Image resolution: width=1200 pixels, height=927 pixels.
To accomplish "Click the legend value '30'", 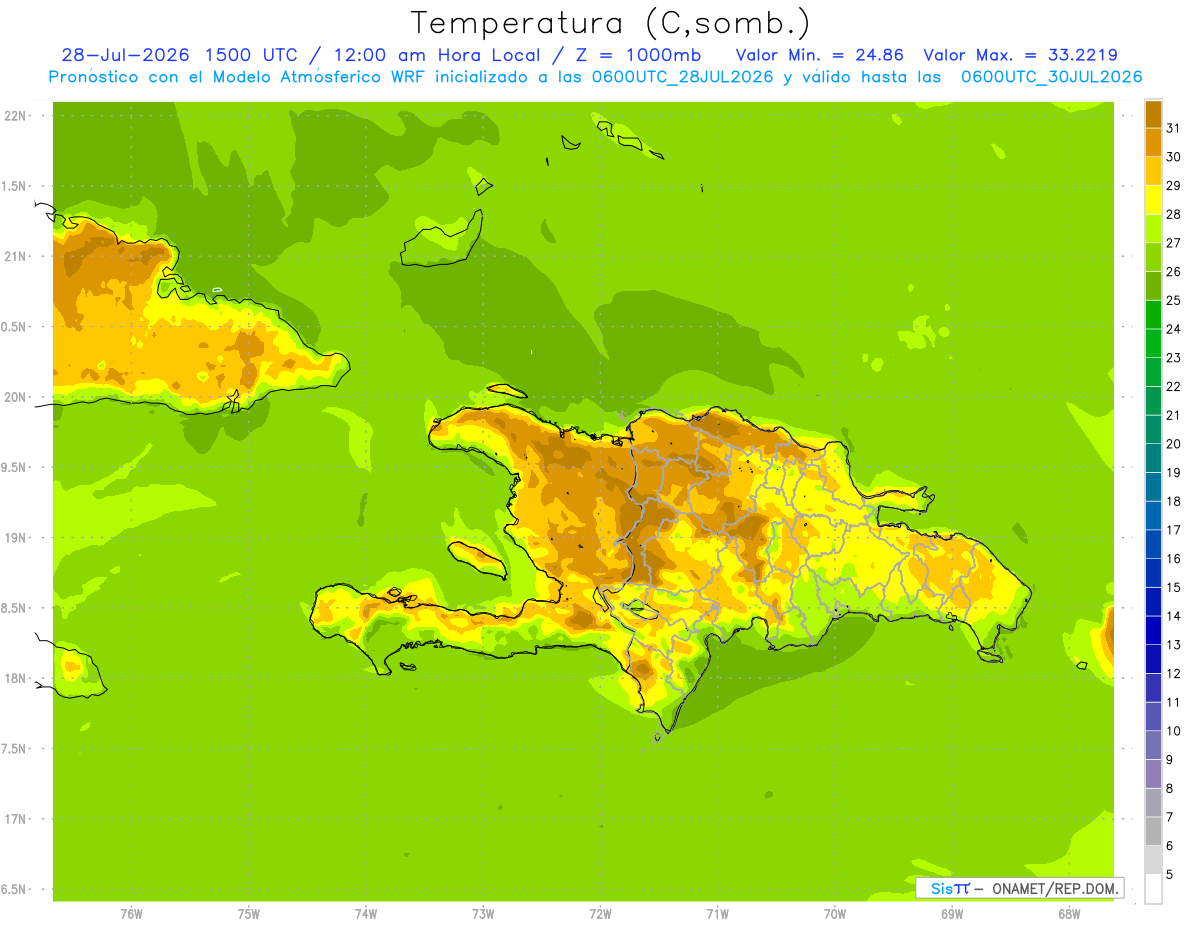I will click(x=1173, y=157).
